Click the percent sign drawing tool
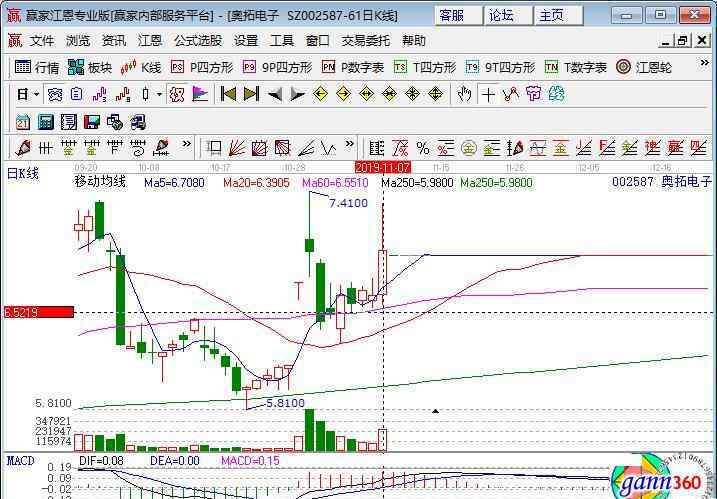The height and width of the screenshot is (499, 717). click(x=423, y=147)
